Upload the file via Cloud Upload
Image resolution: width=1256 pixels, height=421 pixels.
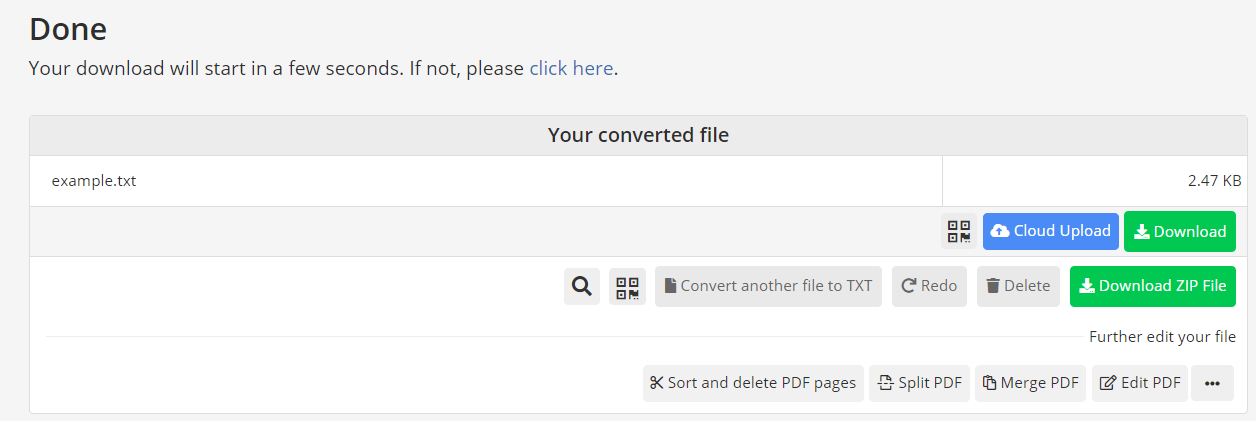click(1051, 231)
